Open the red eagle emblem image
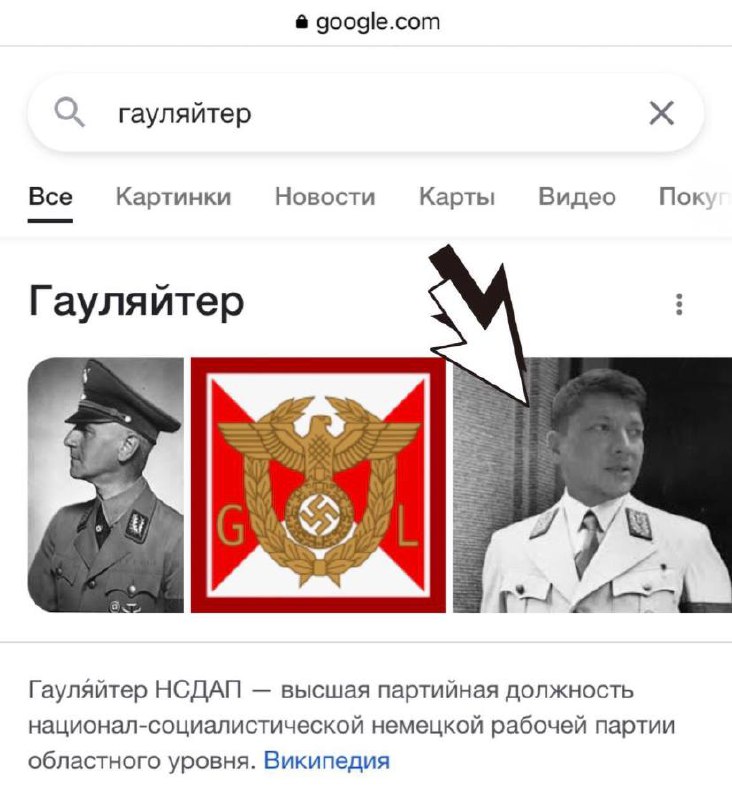This screenshot has width=732, height=800. pyautogui.click(x=318, y=485)
